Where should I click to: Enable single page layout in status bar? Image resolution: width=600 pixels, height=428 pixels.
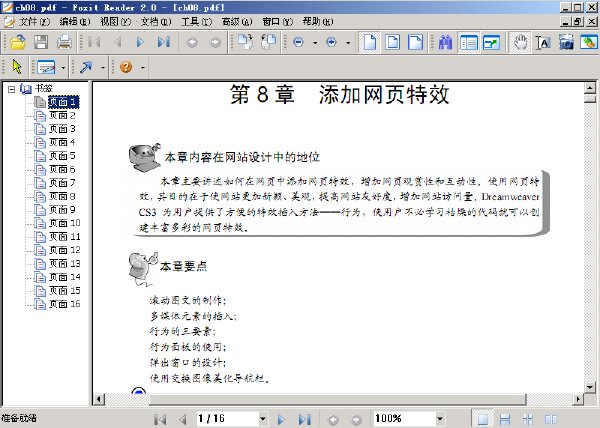[483, 419]
